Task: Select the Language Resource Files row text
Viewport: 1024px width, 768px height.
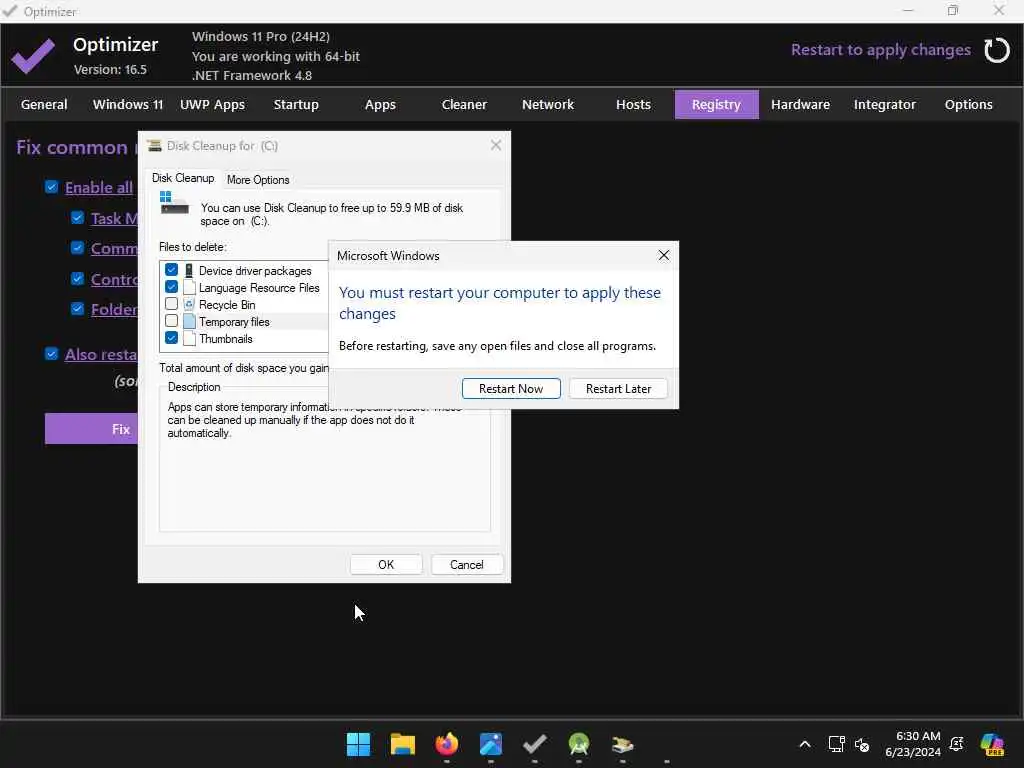Action: click(259, 287)
